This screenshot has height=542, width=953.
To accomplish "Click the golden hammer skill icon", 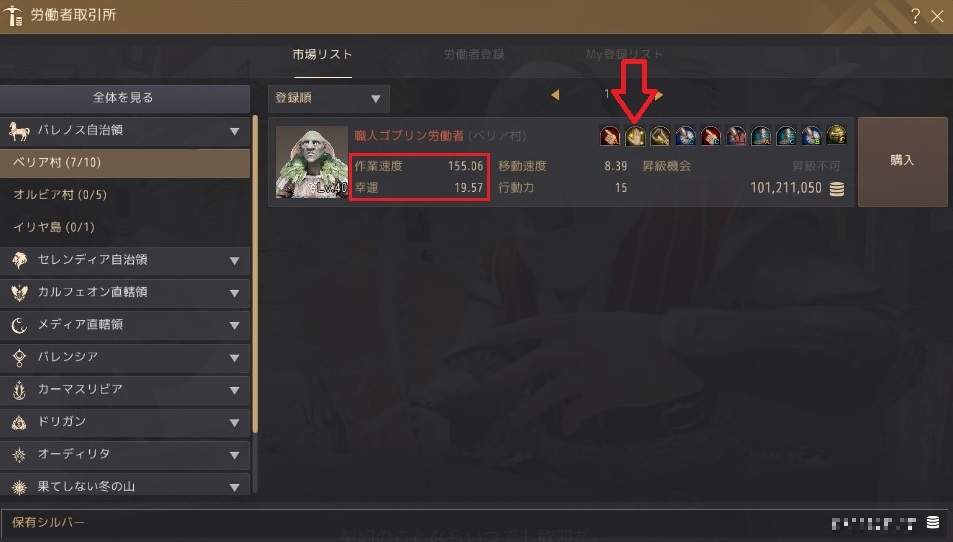I will point(660,136).
